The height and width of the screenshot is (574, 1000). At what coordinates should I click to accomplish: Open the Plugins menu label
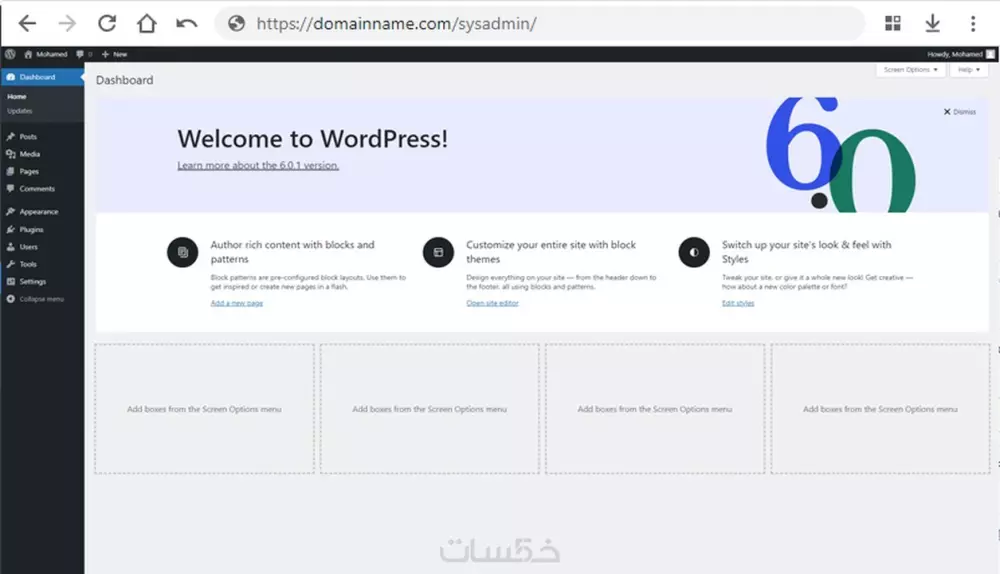pos(31,230)
